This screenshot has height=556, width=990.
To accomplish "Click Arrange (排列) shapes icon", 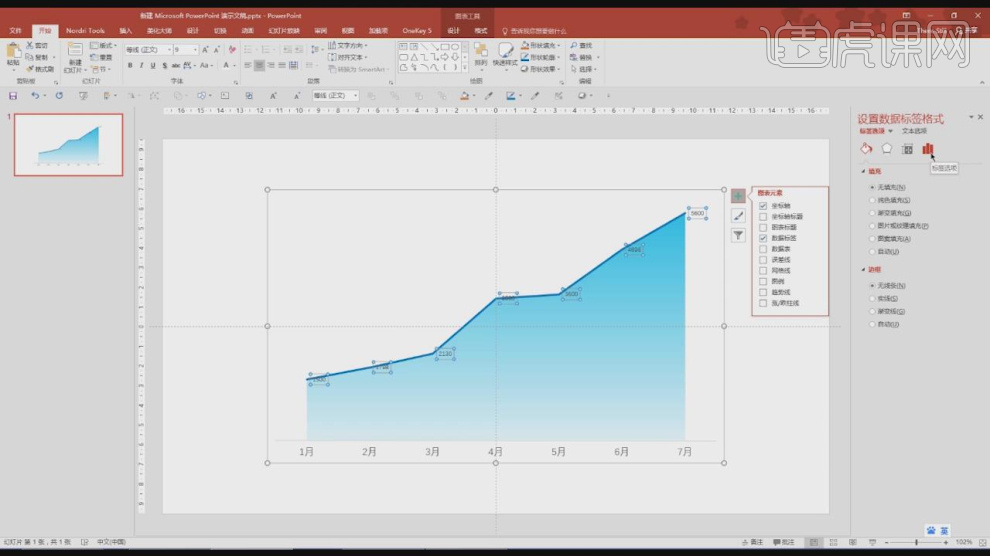I will [x=481, y=54].
